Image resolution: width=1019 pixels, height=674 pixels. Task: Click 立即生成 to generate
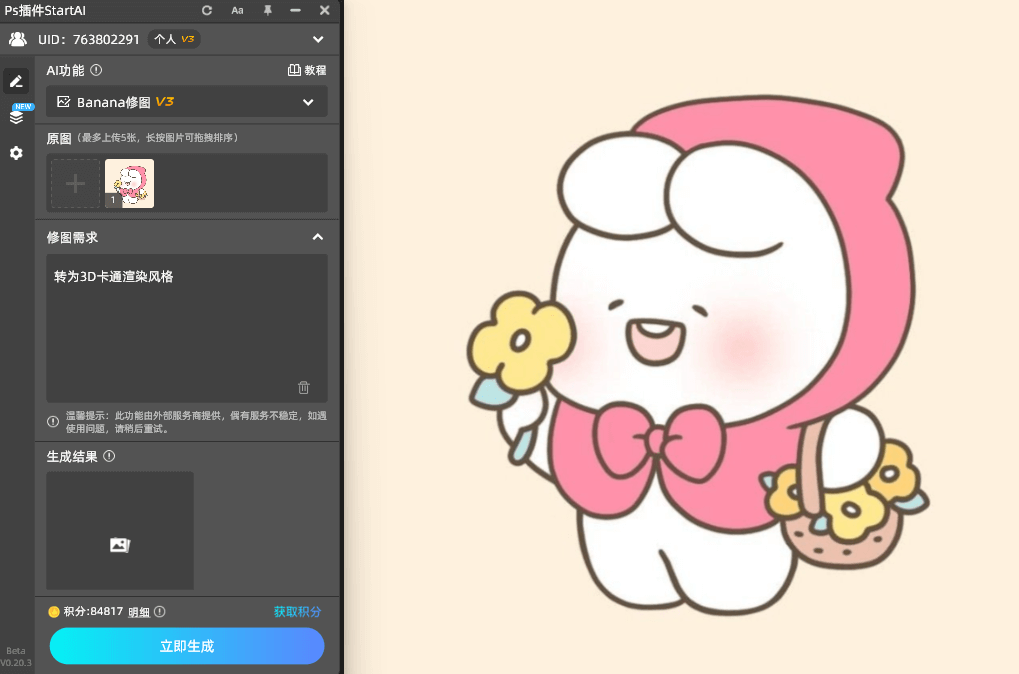(186, 646)
